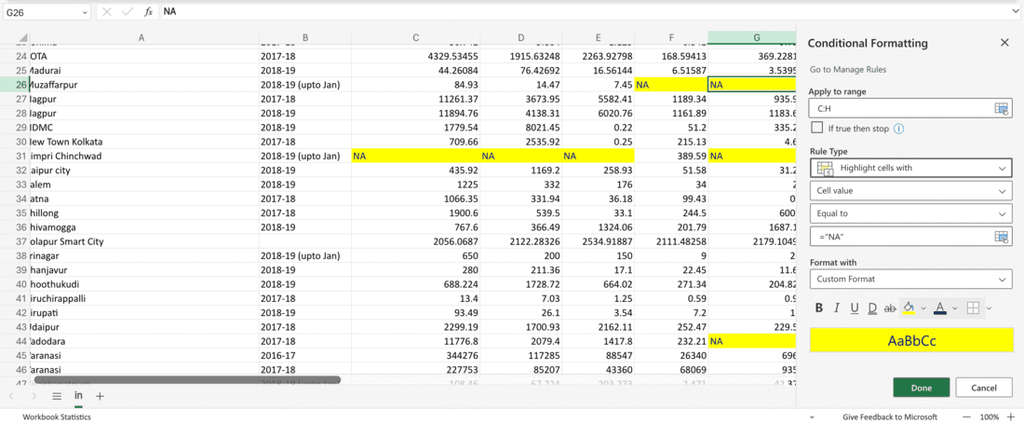Close the Conditional Formatting pane
Screen dimensions: 1024x424
tap(1004, 42)
